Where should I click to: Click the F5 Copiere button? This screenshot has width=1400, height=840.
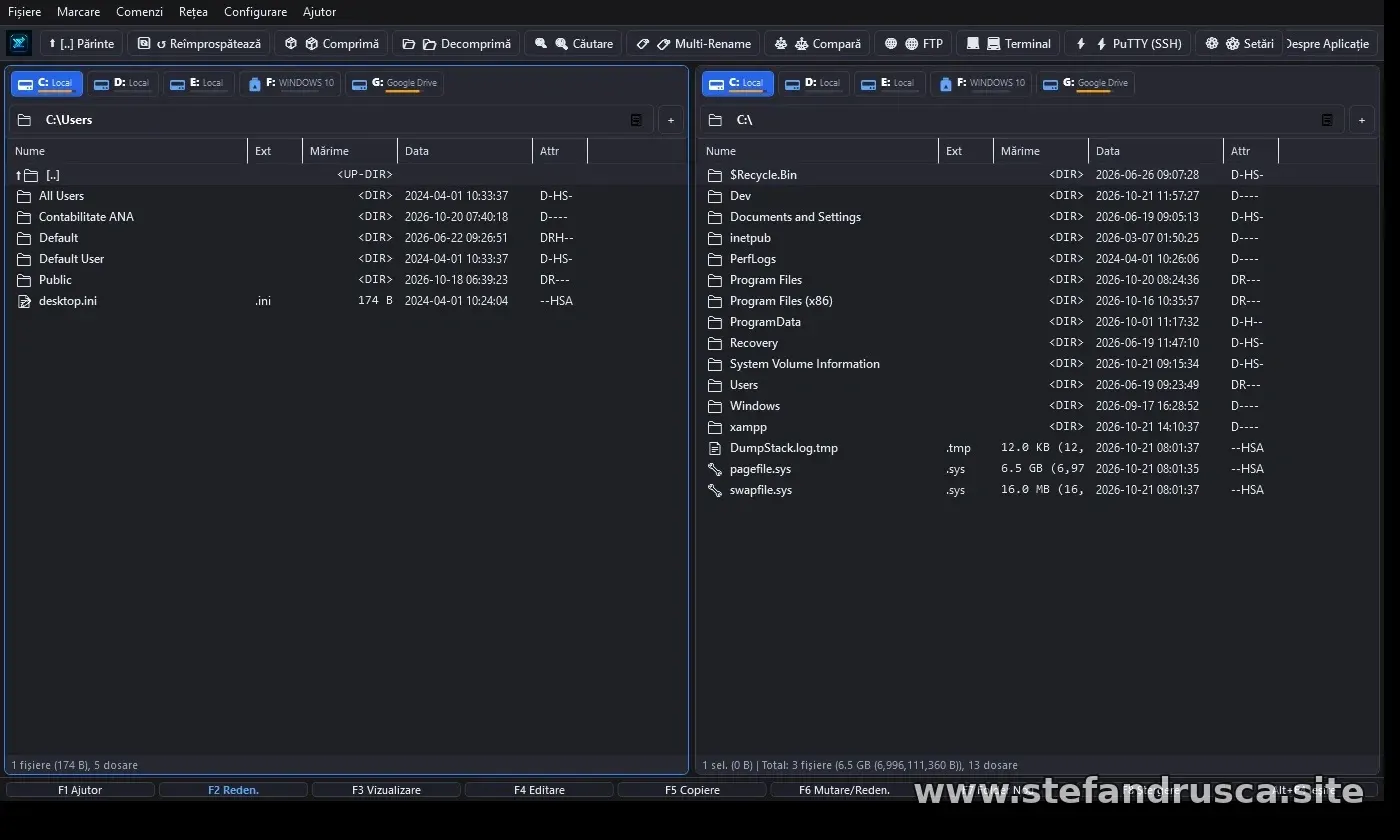[x=692, y=790]
